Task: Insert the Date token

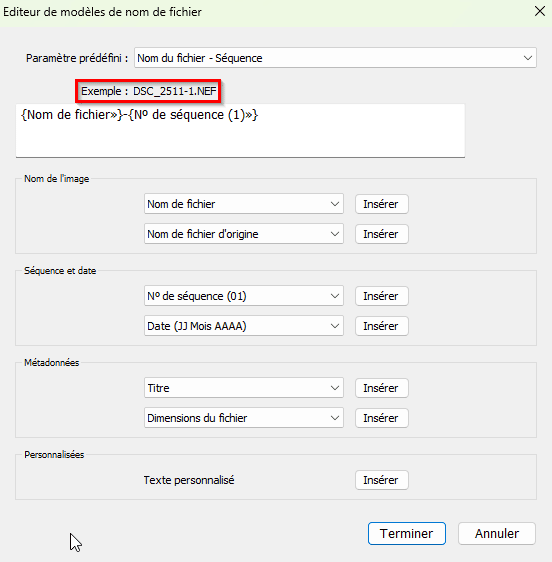Action: pos(381,326)
